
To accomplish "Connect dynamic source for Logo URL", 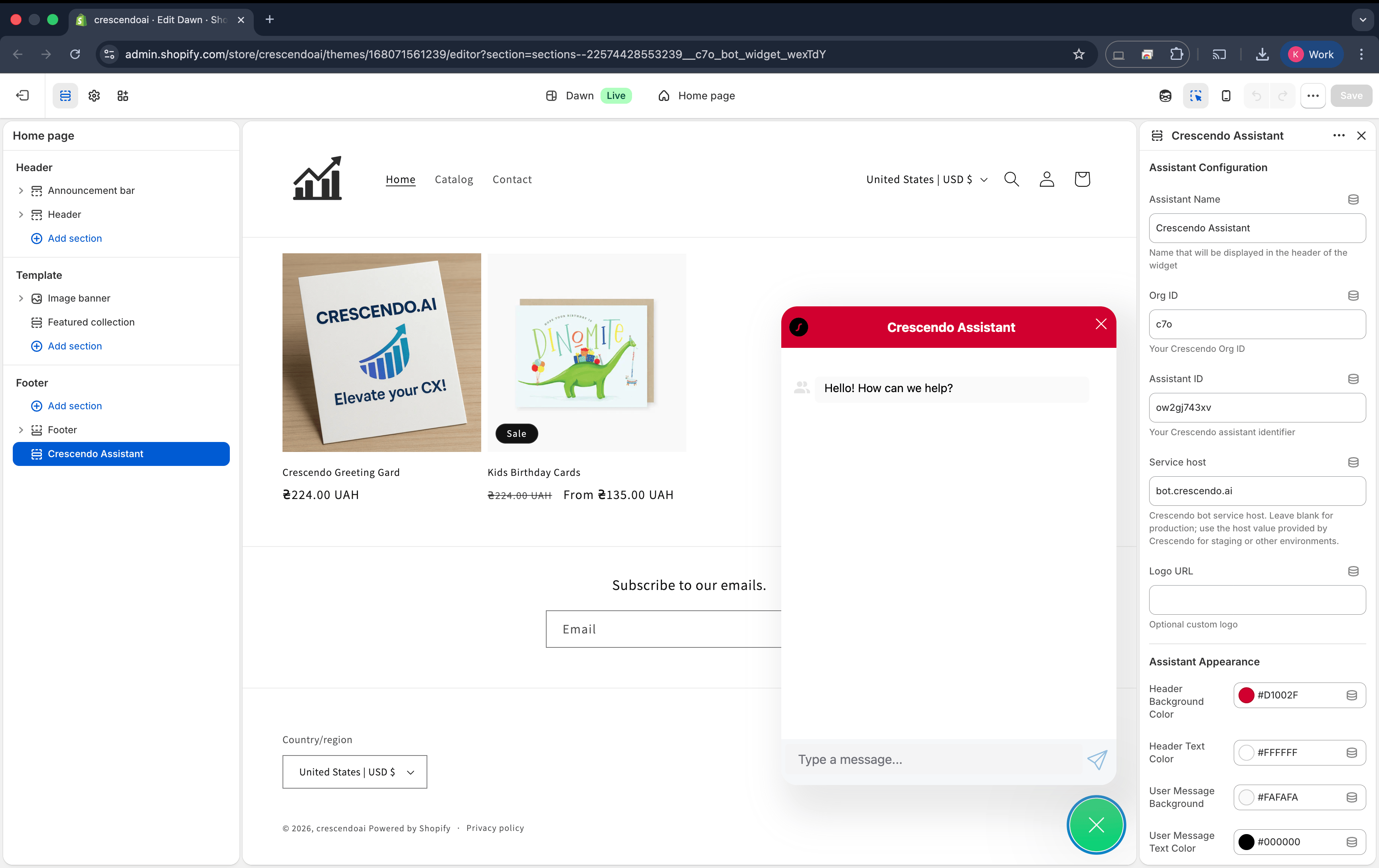I will [1353, 571].
